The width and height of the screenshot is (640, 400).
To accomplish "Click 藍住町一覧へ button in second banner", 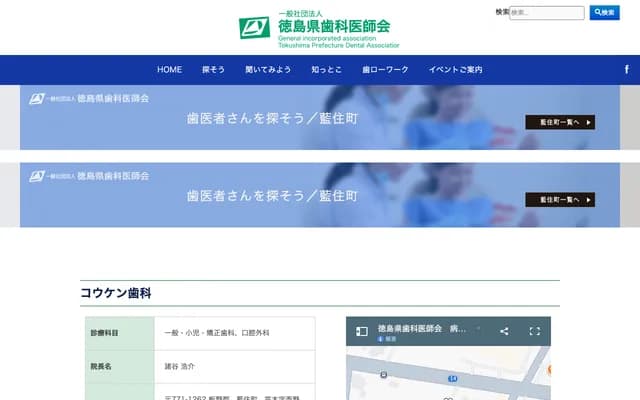I will (x=560, y=200).
